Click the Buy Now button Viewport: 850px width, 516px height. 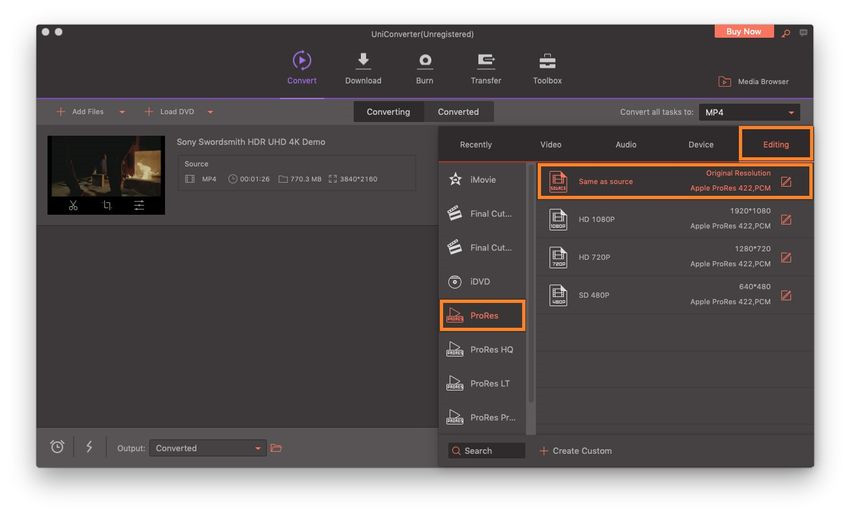pos(744,31)
